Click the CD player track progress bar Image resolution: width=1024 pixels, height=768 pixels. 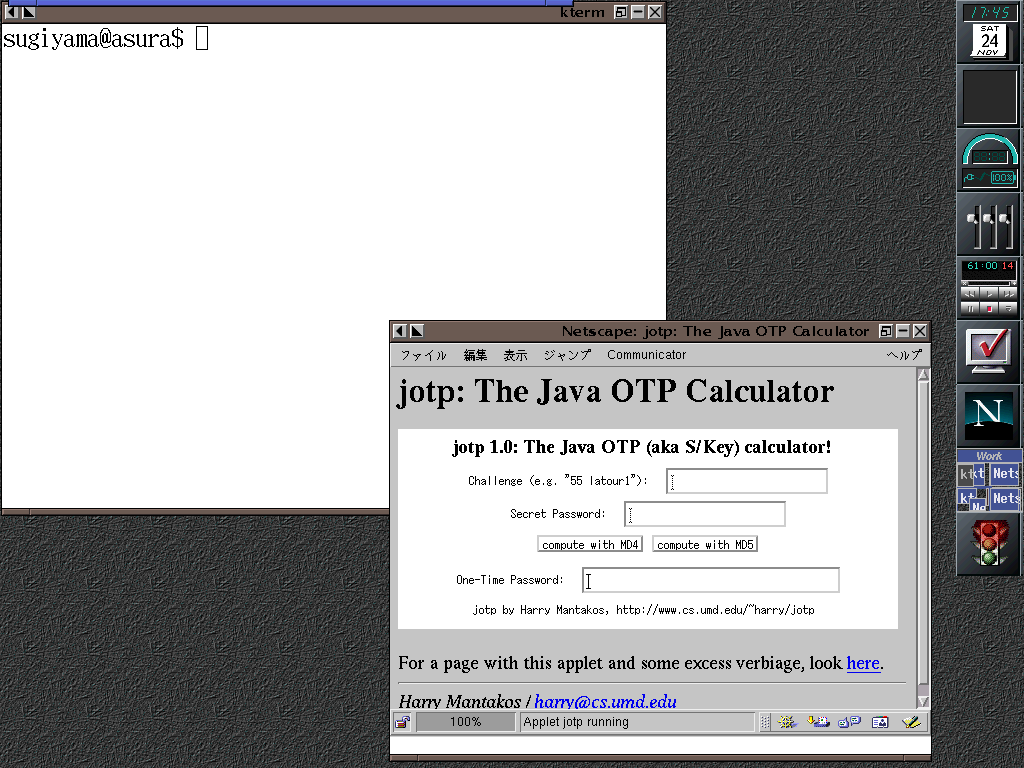(989, 283)
